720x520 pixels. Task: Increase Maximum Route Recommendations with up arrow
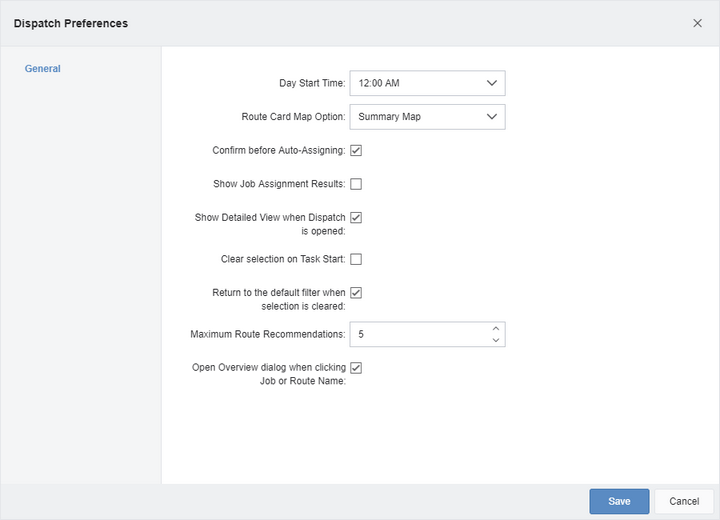click(x=495, y=328)
